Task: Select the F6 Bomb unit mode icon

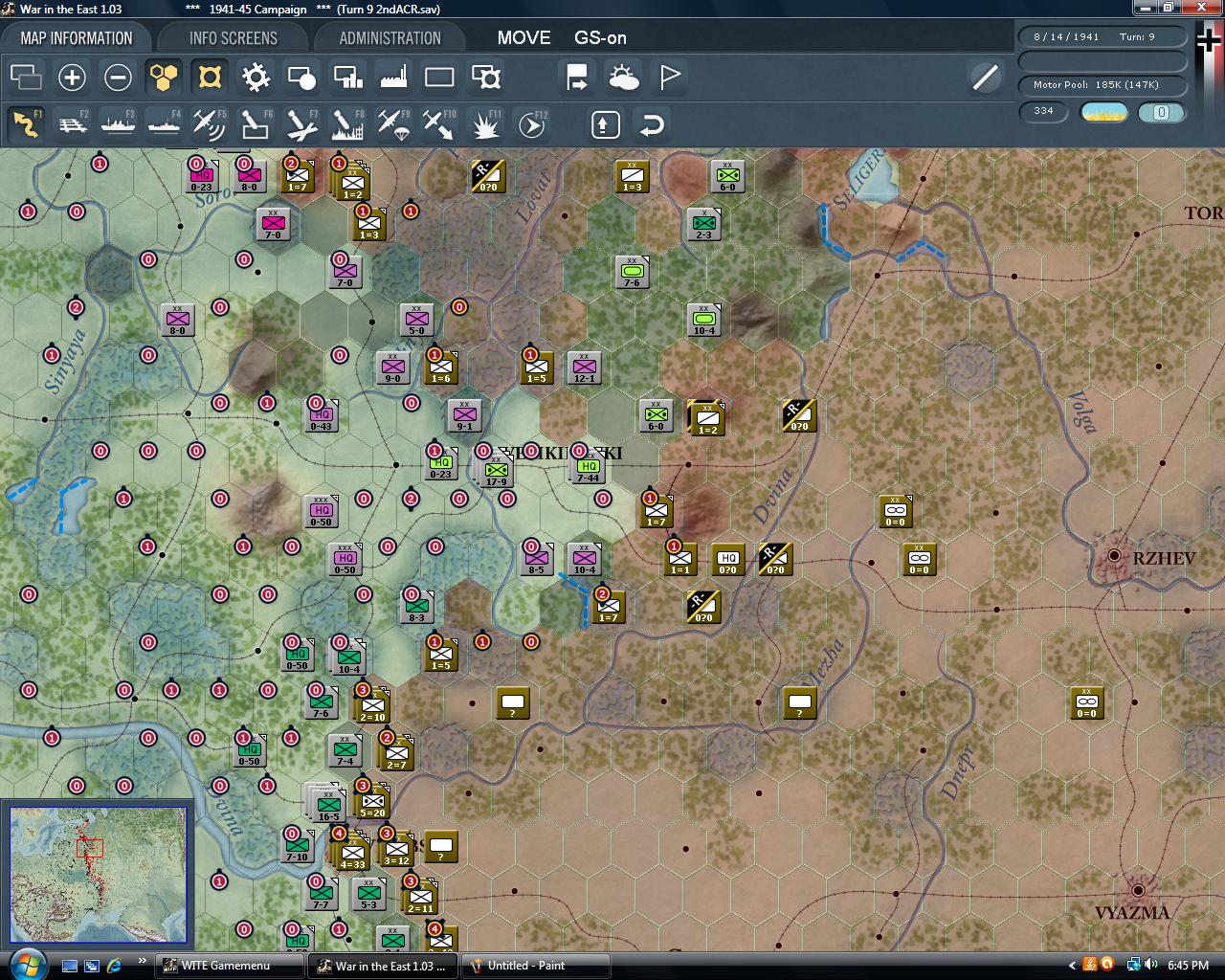Action: [256, 123]
